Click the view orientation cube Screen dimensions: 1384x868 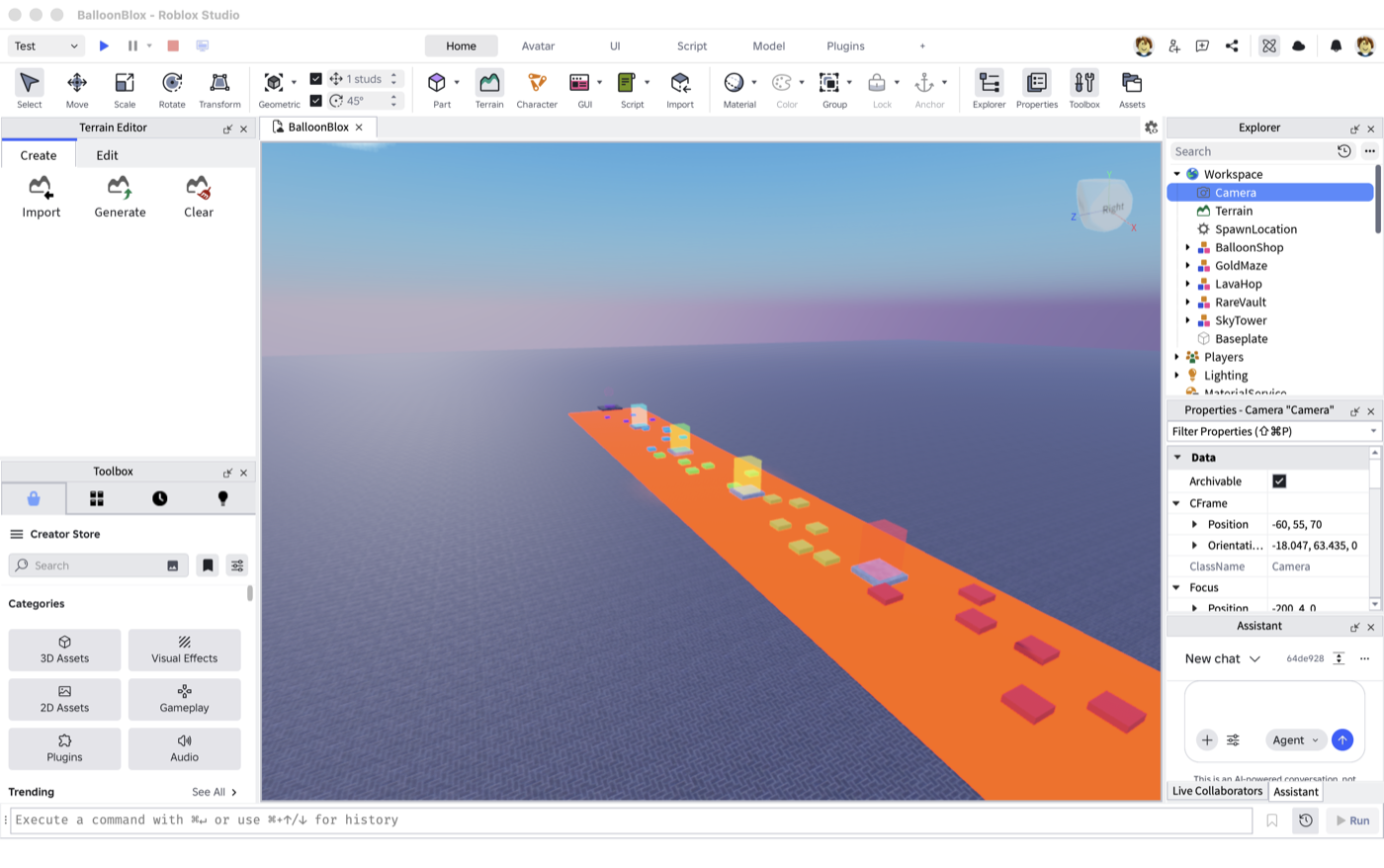point(1104,205)
